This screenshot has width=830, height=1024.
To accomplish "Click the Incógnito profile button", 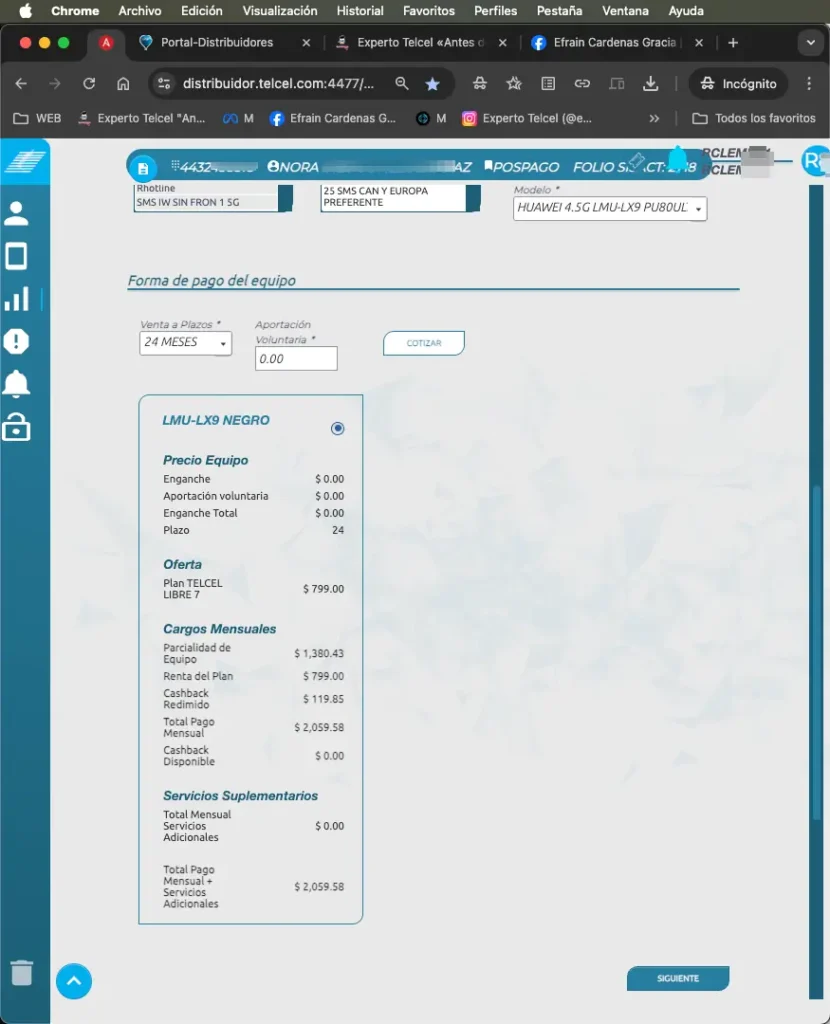I will (x=739, y=84).
